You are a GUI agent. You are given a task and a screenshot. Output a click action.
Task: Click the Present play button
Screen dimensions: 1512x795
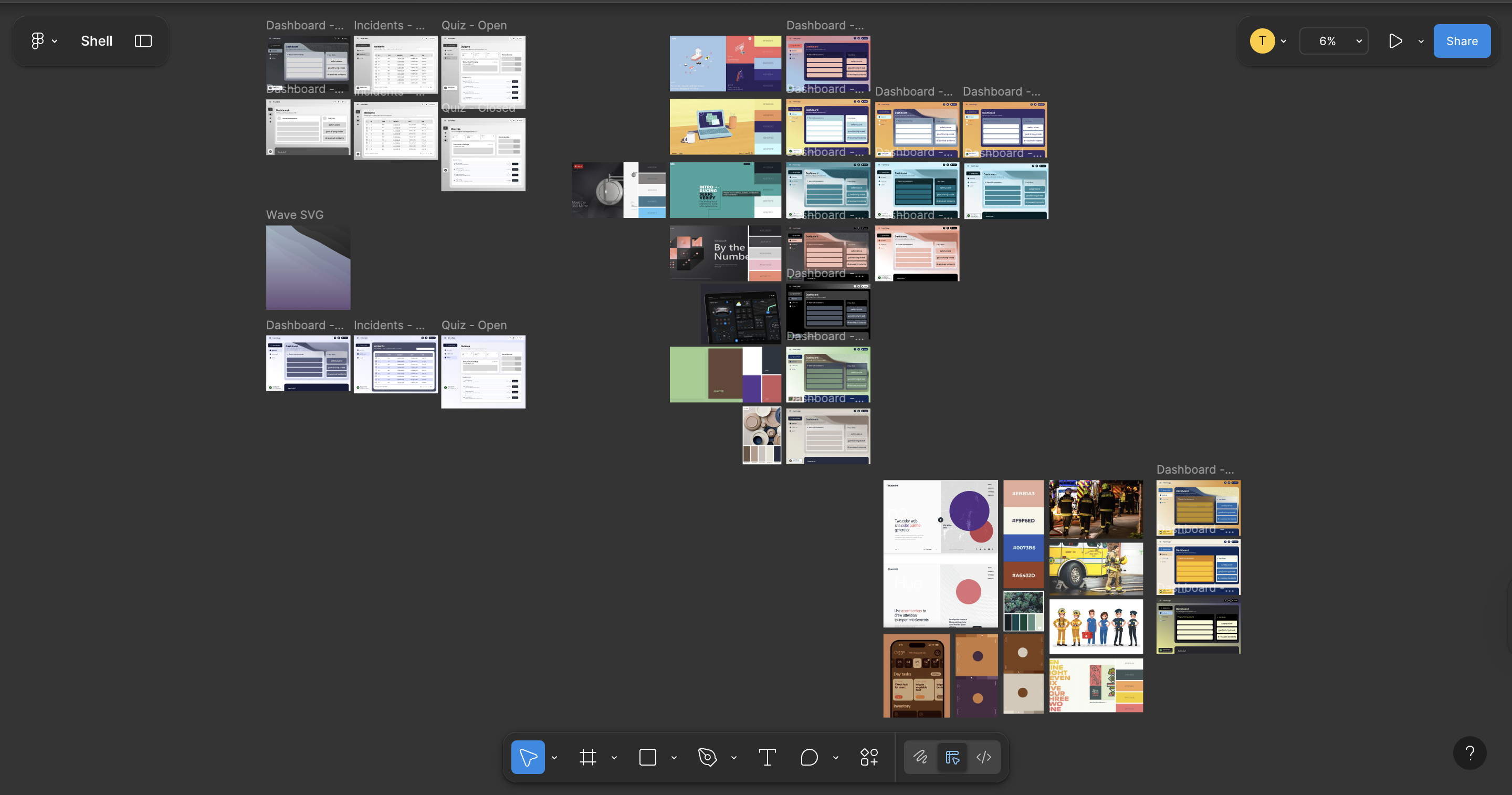(x=1395, y=41)
